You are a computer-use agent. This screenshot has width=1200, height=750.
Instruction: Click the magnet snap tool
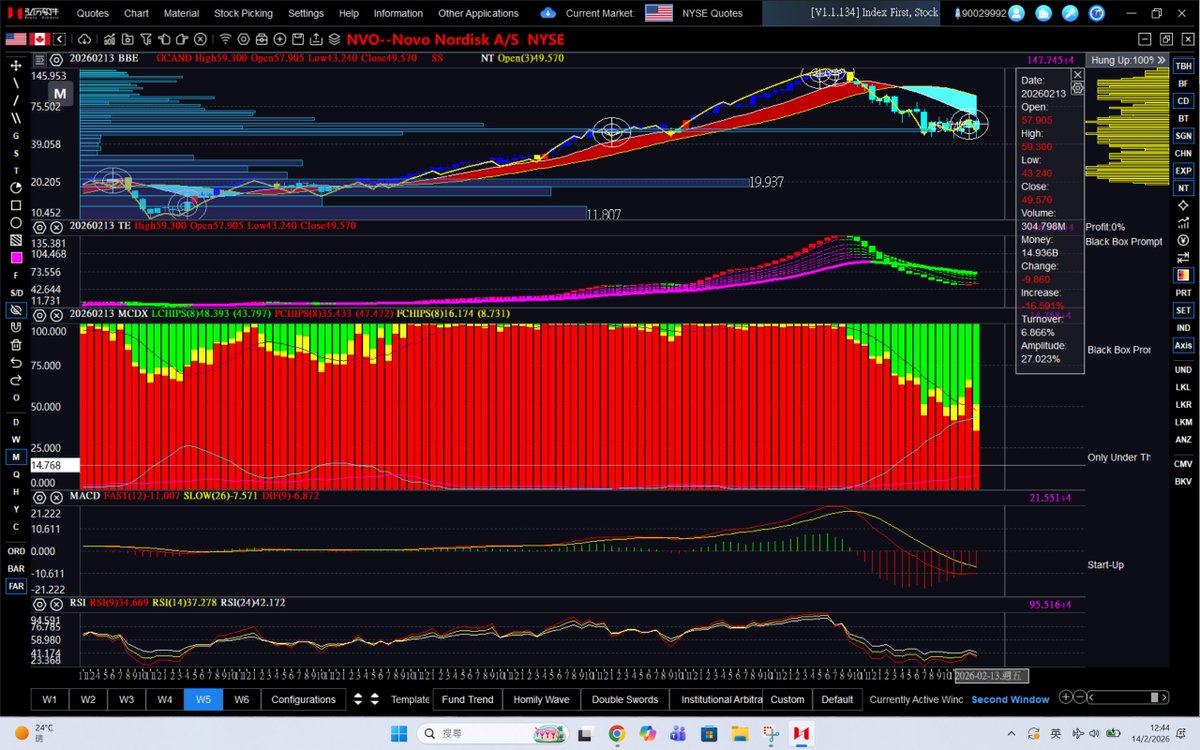pos(16,327)
